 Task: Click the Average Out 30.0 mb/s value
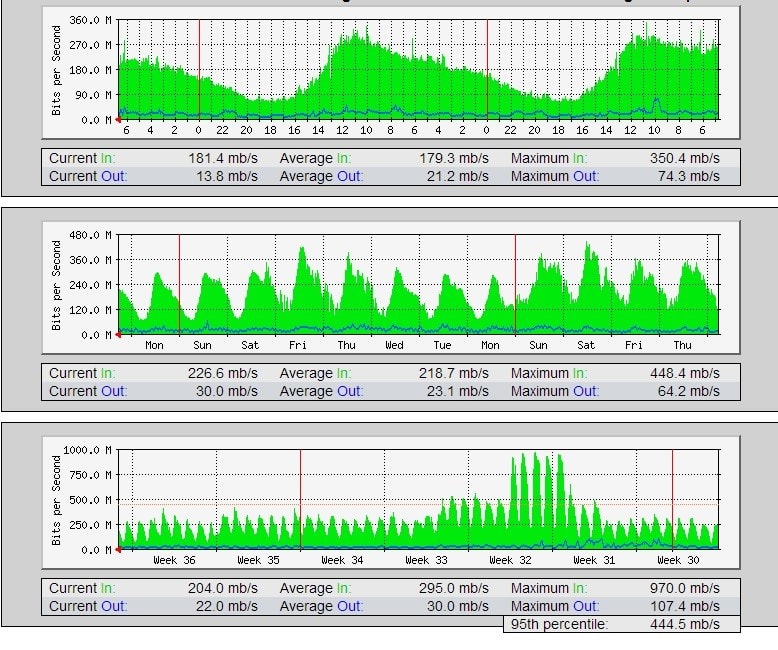pos(461,606)
